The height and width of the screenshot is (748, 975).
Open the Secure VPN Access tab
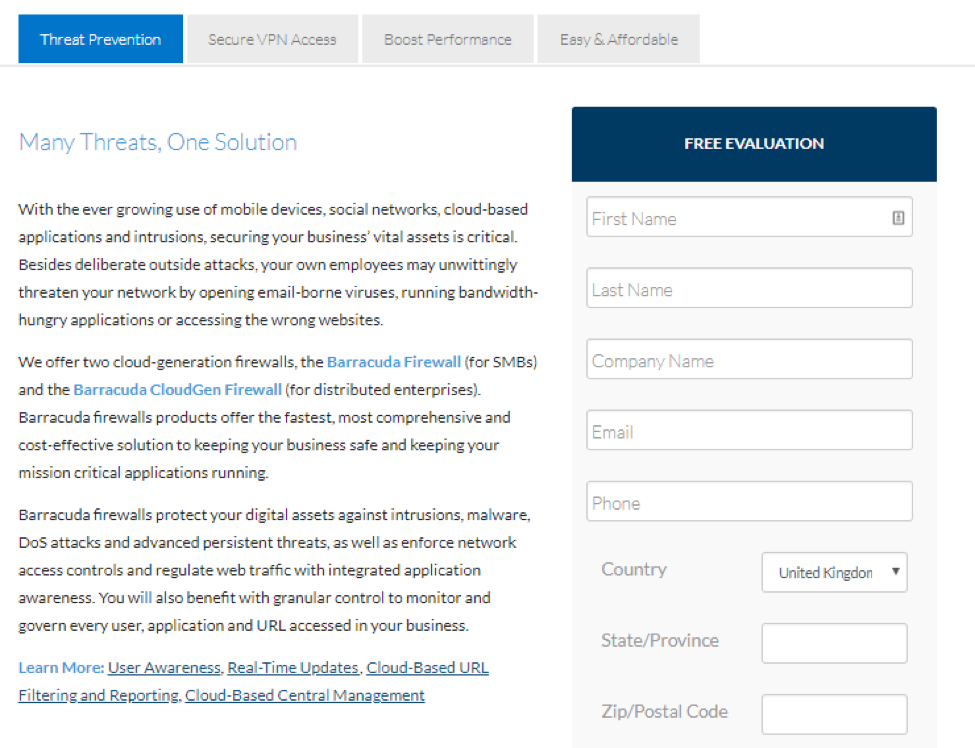point(272,40)
